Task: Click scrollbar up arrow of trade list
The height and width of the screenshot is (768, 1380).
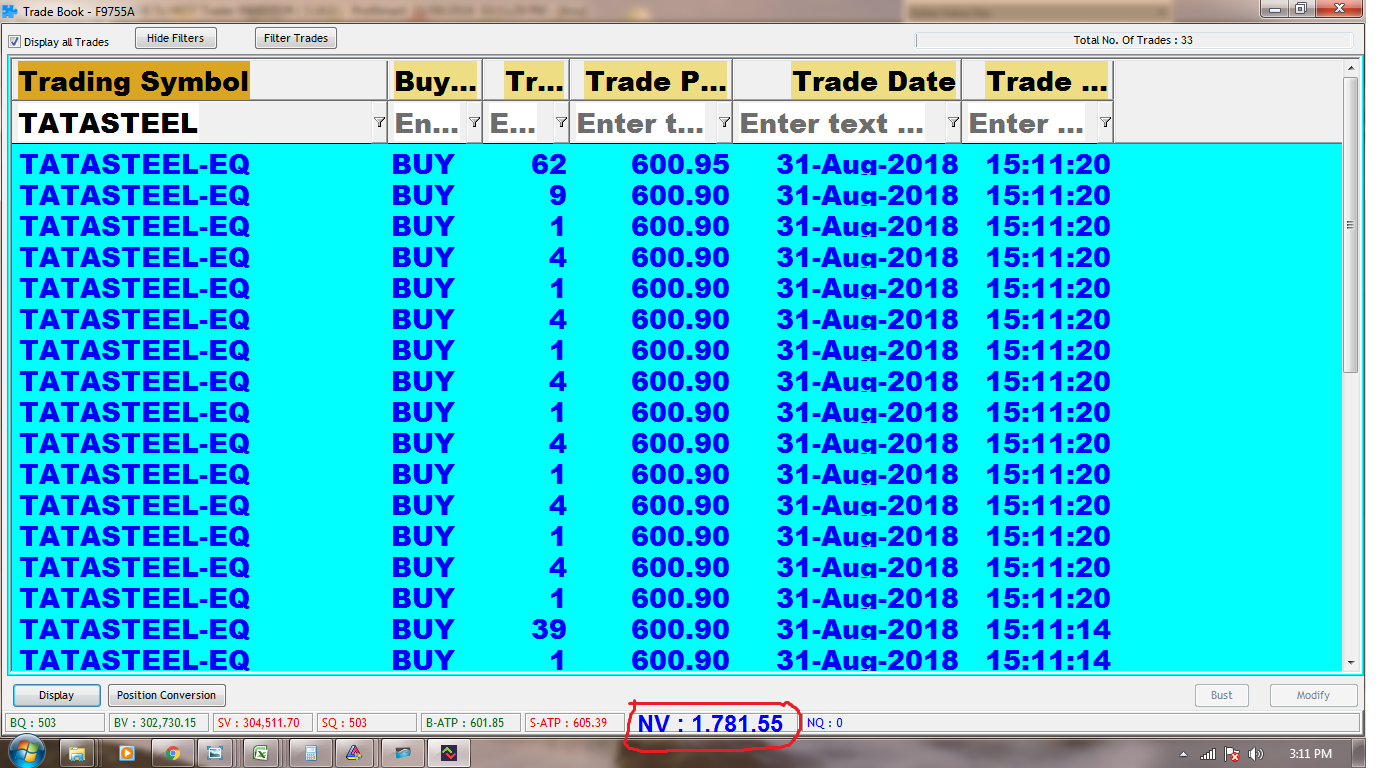Action: coord(1351,68)
